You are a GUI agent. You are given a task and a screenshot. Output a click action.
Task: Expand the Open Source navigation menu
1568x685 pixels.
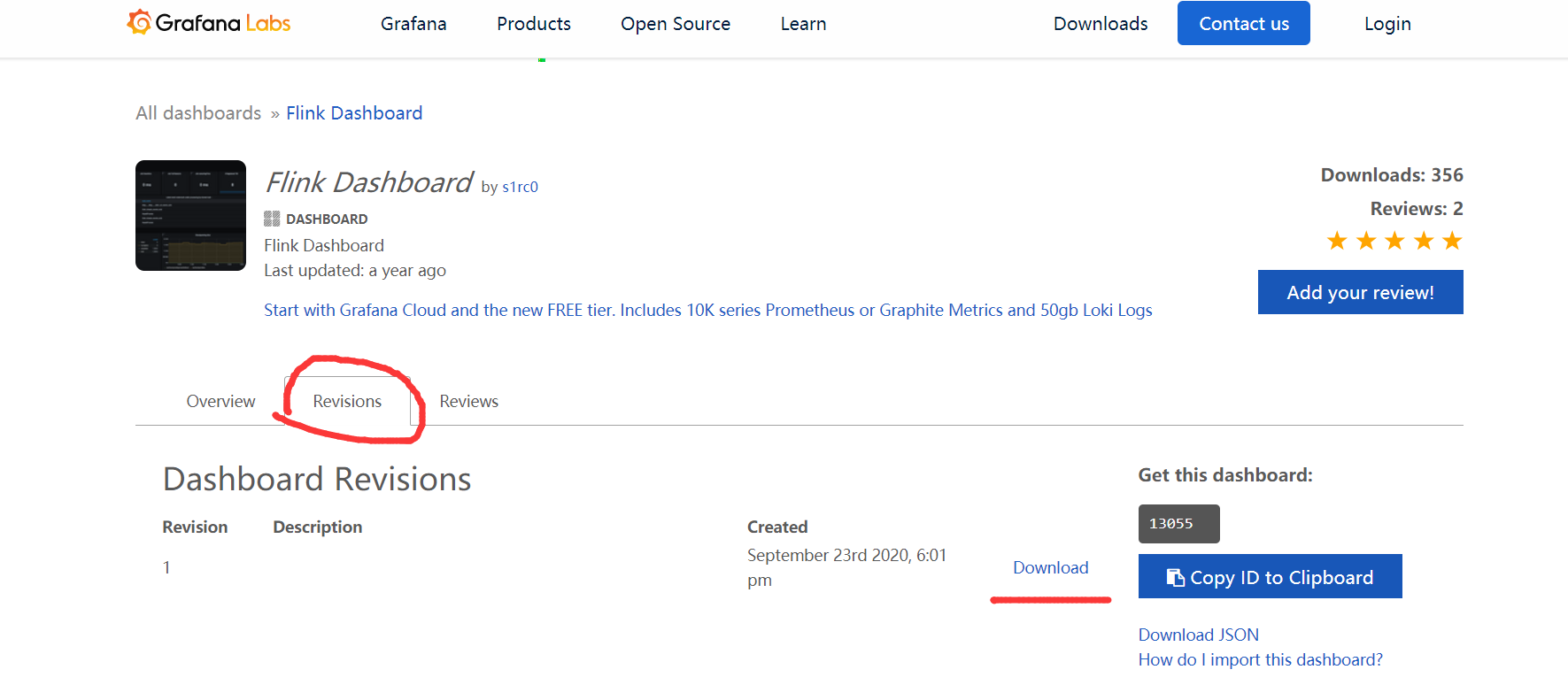[675, 24]
